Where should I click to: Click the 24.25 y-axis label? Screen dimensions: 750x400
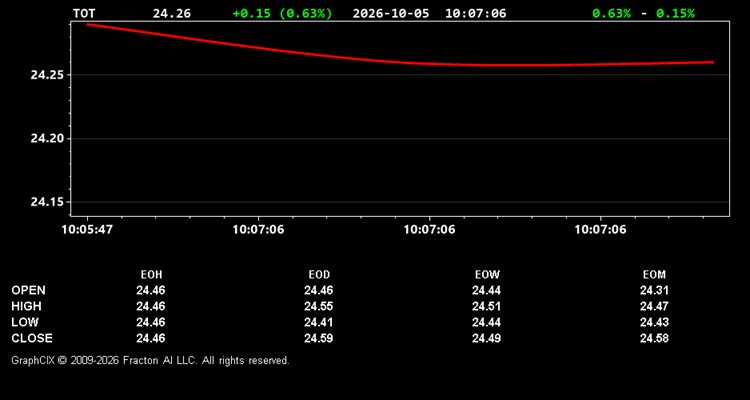click(48, 75)
